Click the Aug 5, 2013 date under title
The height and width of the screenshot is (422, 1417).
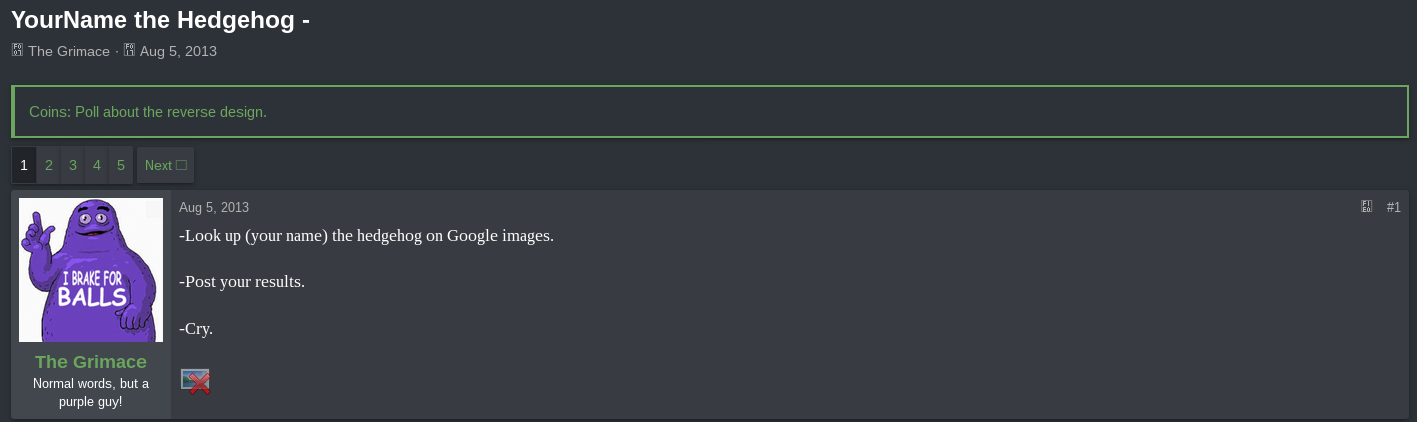point(178,51)
